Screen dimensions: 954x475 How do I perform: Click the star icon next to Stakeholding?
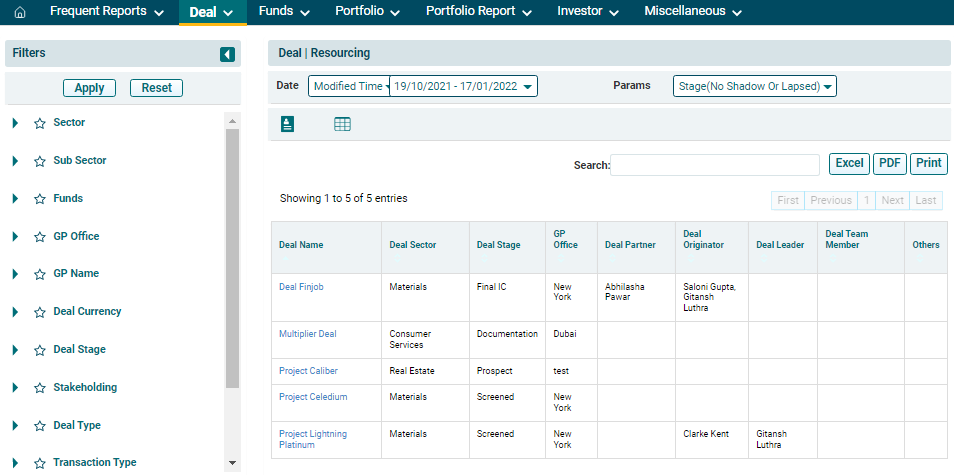pos(40,388)
